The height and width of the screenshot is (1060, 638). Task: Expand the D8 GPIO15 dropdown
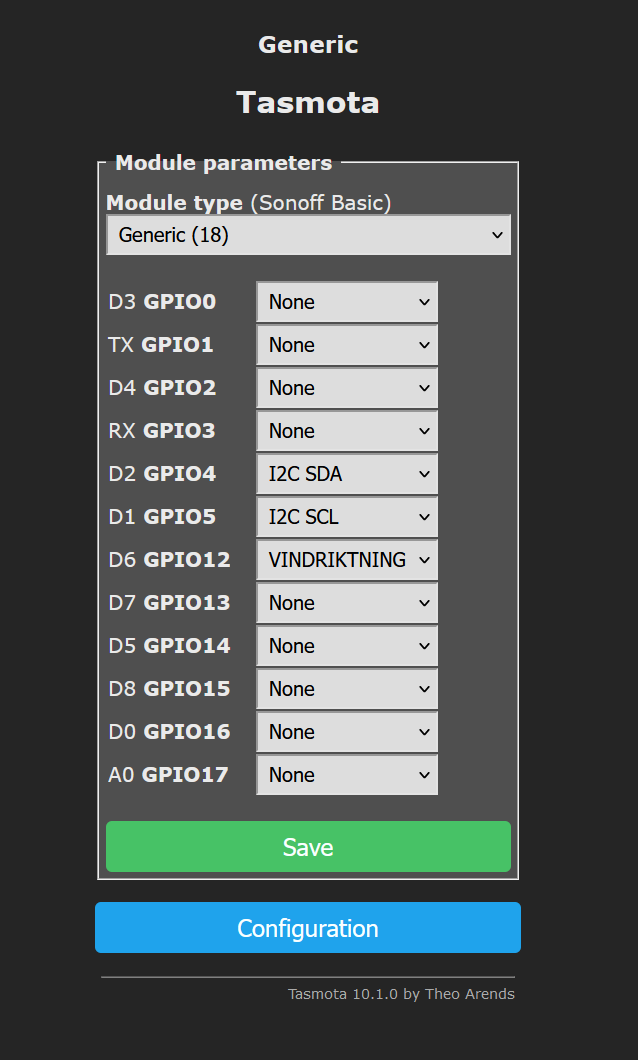pos(347,688)
